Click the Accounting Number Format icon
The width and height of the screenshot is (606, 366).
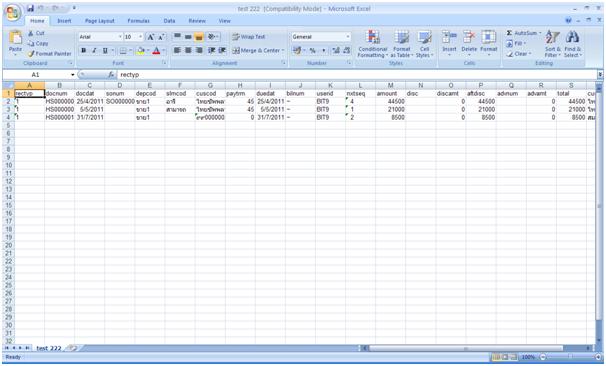[296, 51]
